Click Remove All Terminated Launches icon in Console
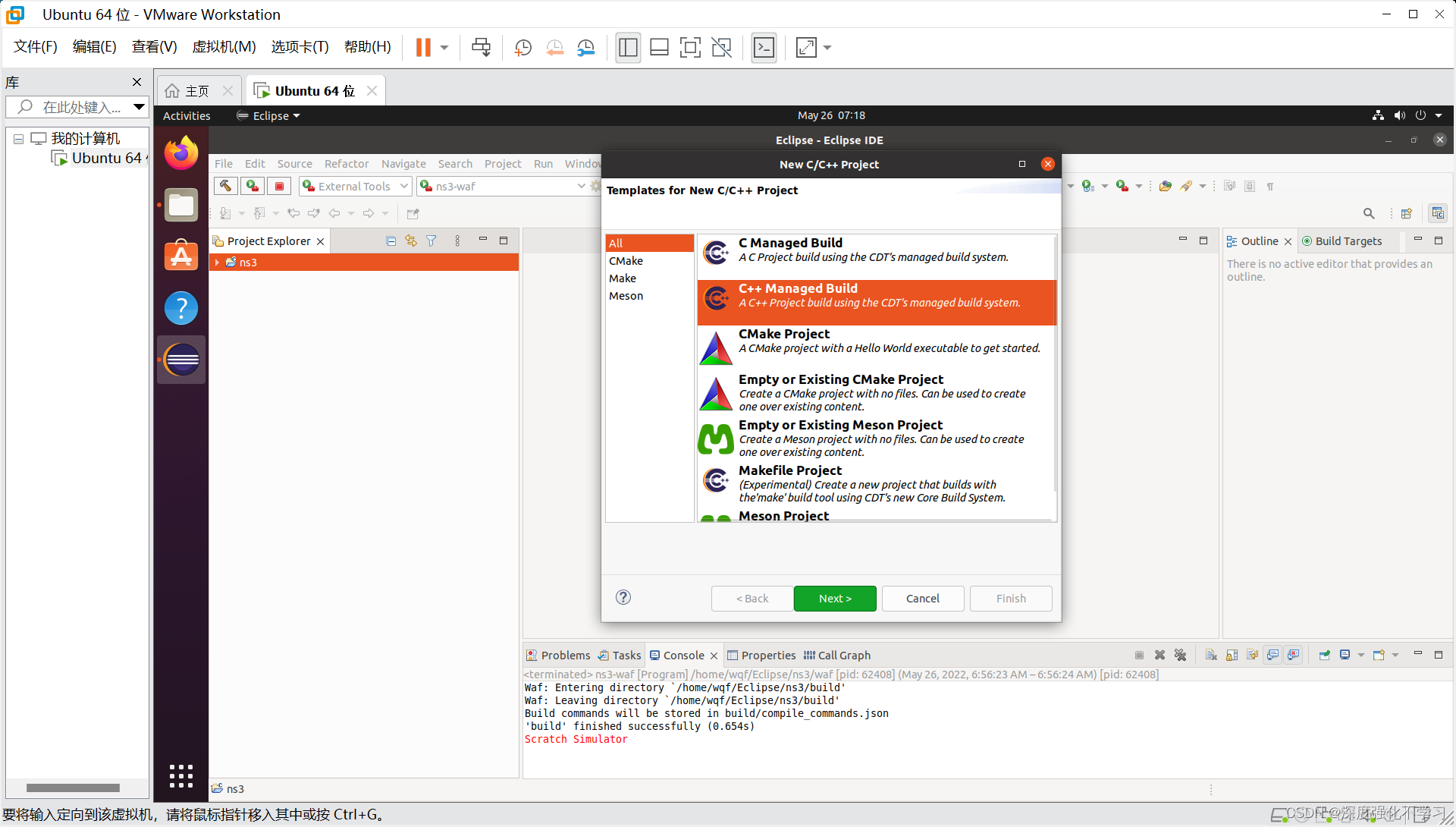This screenshot has height=827, width=1456. [1180, 655]
